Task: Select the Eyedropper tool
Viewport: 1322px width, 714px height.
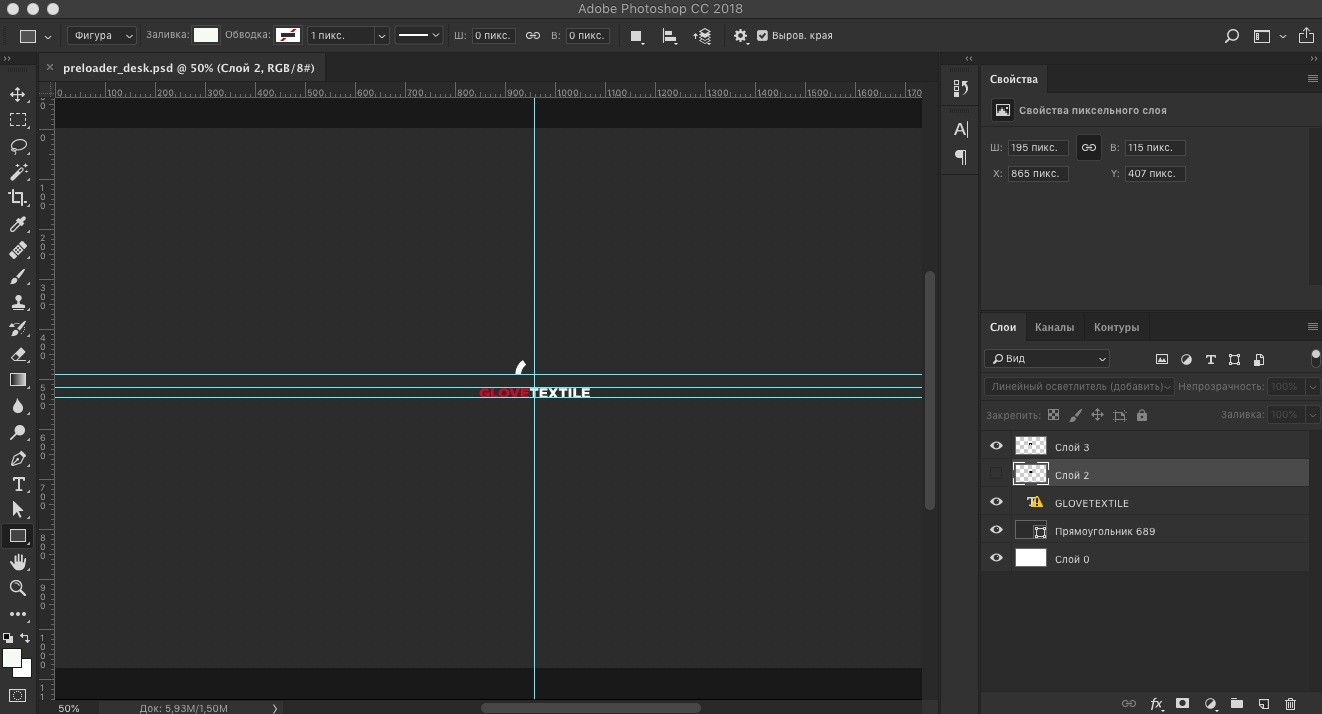Action: click(18, 225)
